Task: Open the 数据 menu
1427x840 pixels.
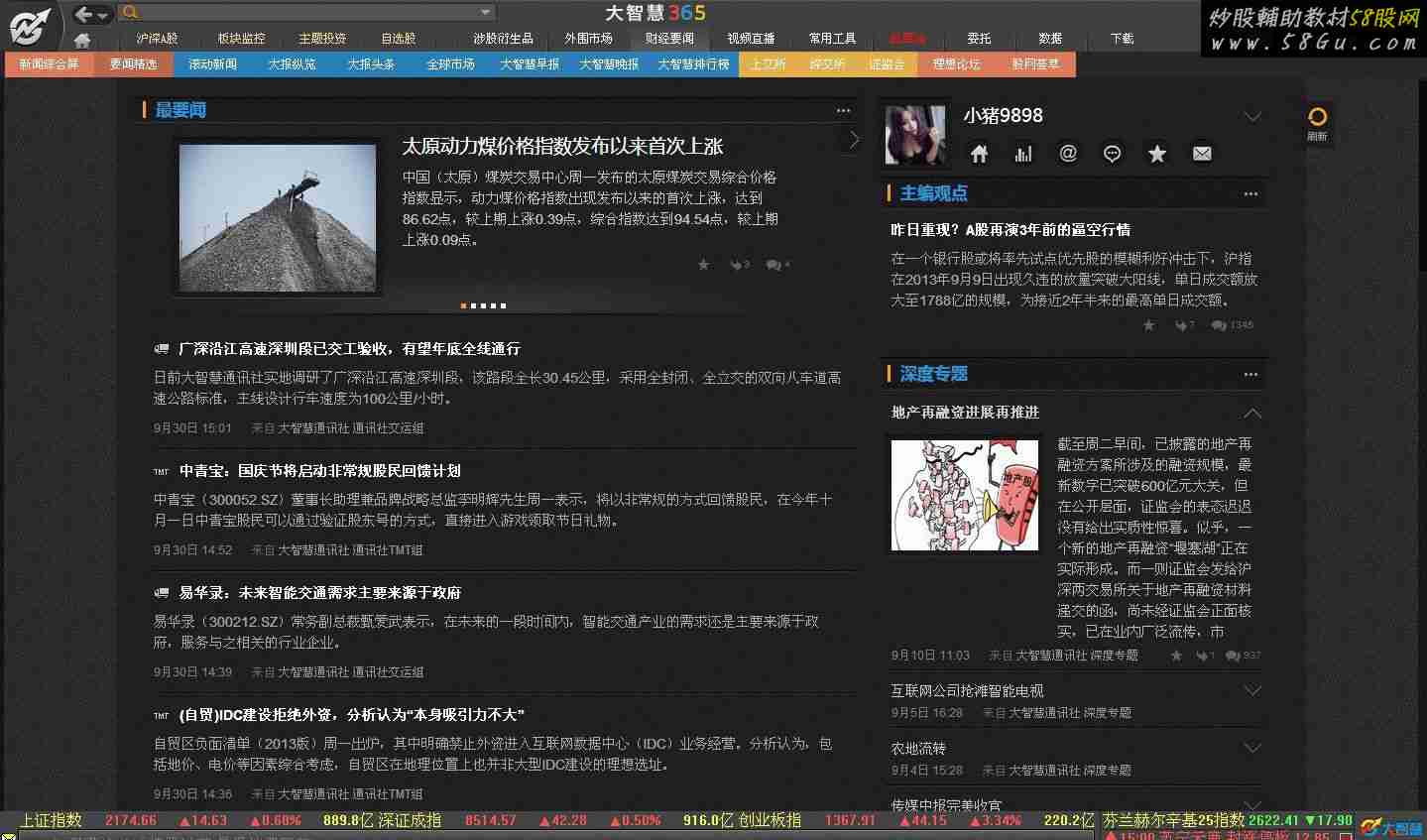Action: click(x=1050, y=39)
